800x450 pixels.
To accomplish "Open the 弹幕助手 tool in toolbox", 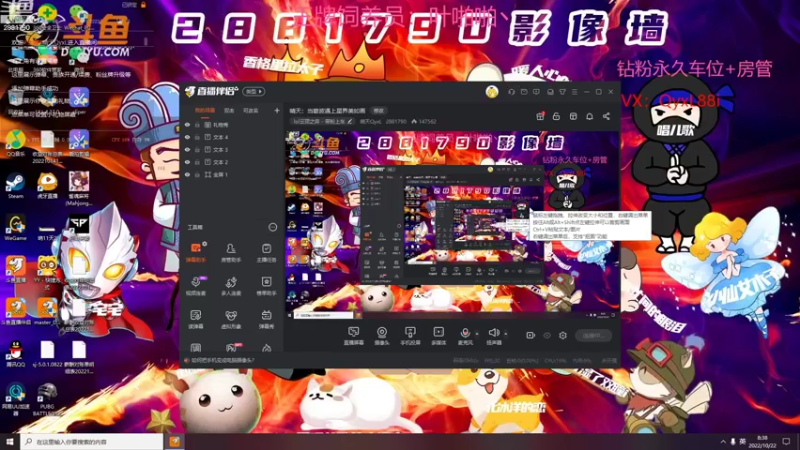I will [196, 253].
